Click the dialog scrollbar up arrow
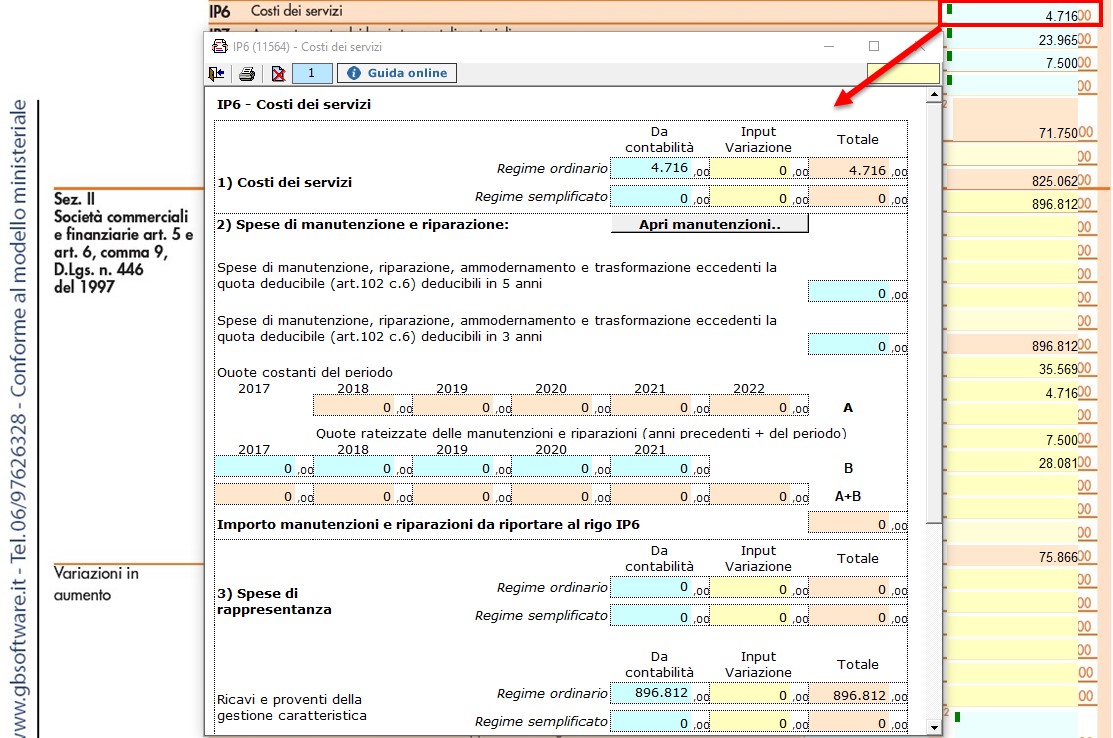 pyautogui.click(x=934, y=94)
